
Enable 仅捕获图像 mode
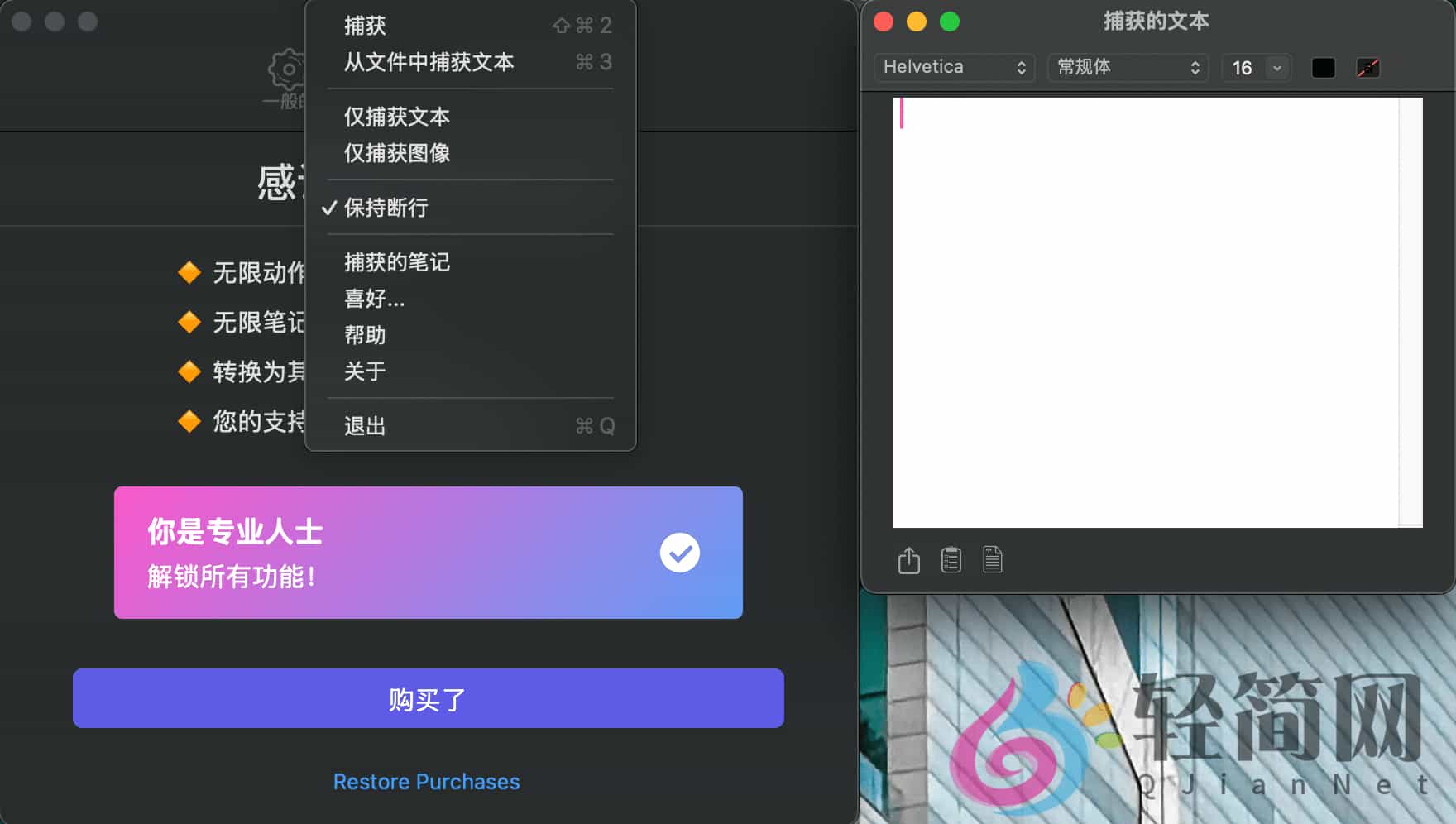(396, 153)
